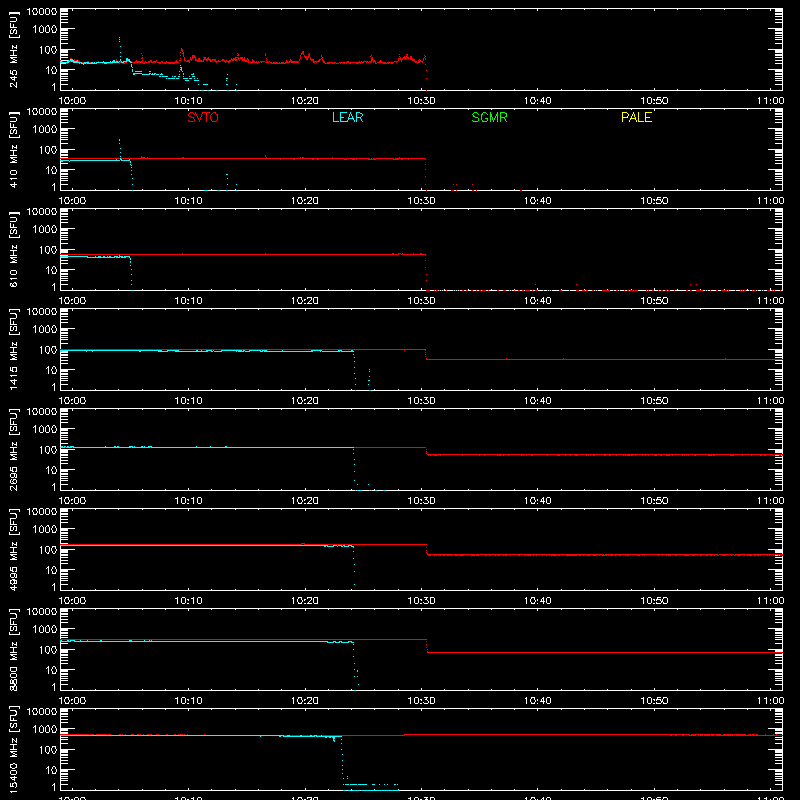The height and width of the screenshot is (800, 800).
Task: Click the 11:00 tick label of 610 MHz panel
Action: pos(770,301)
